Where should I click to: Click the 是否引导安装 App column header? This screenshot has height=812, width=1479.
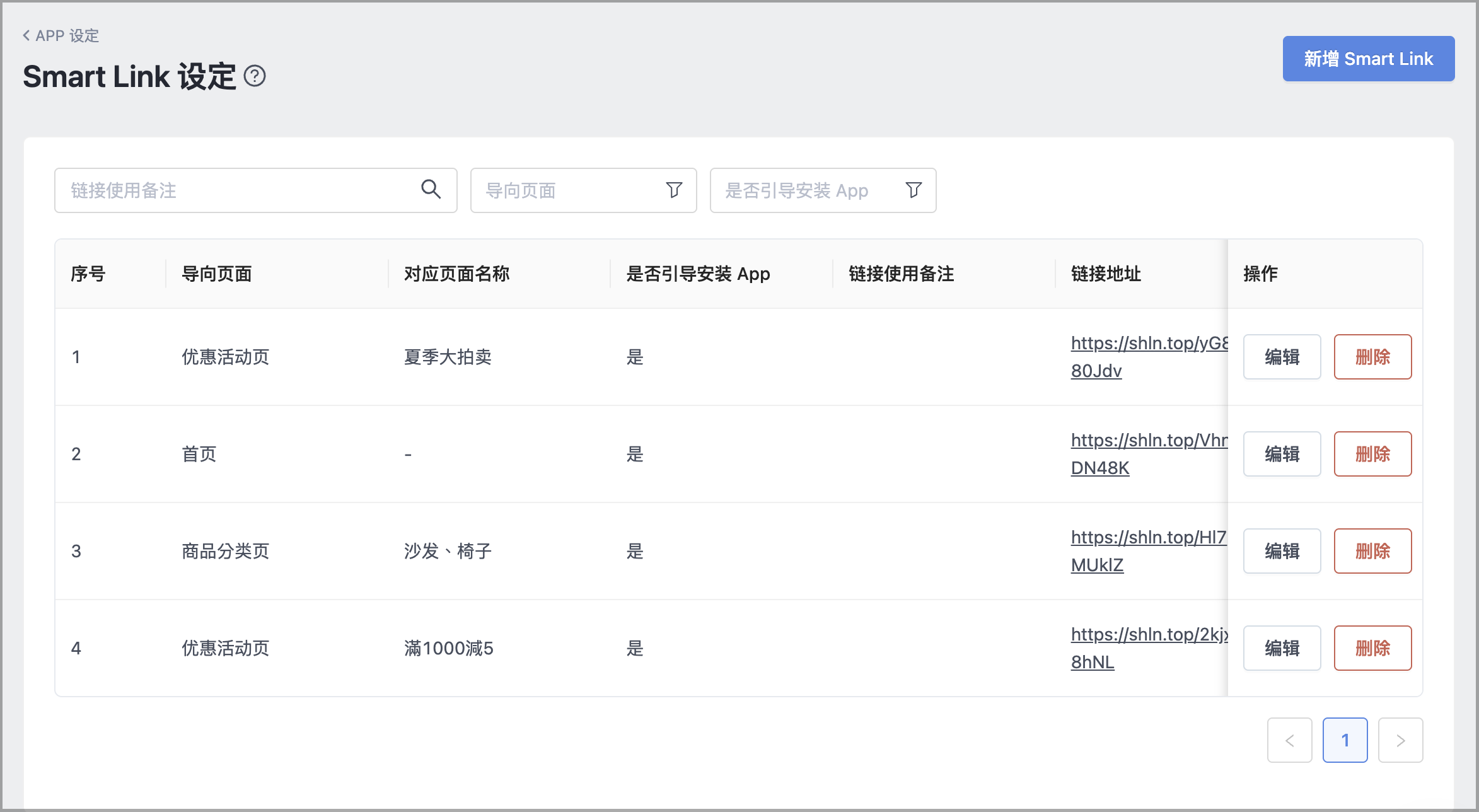point(698,274)
